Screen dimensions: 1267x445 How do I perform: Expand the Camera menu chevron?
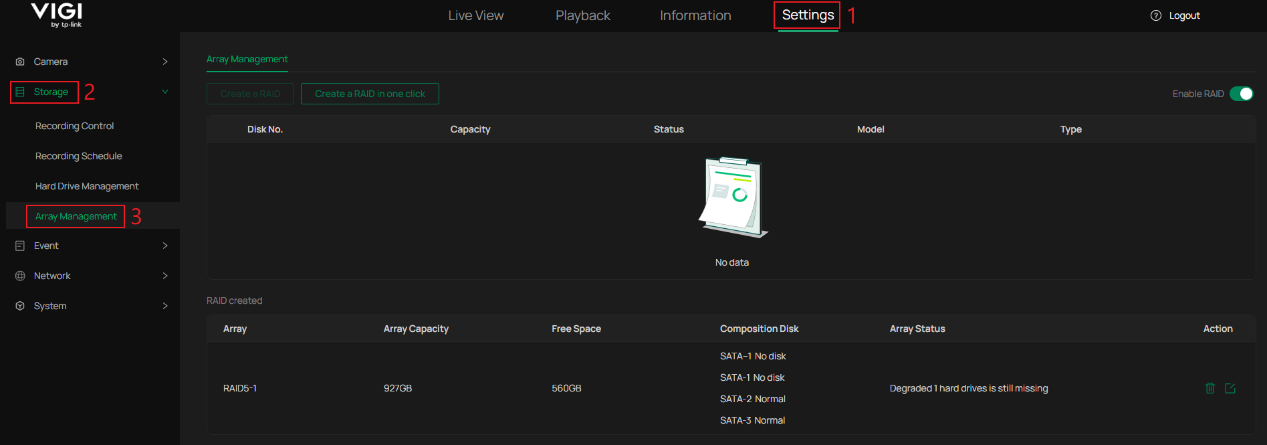(x=165, y=62)
